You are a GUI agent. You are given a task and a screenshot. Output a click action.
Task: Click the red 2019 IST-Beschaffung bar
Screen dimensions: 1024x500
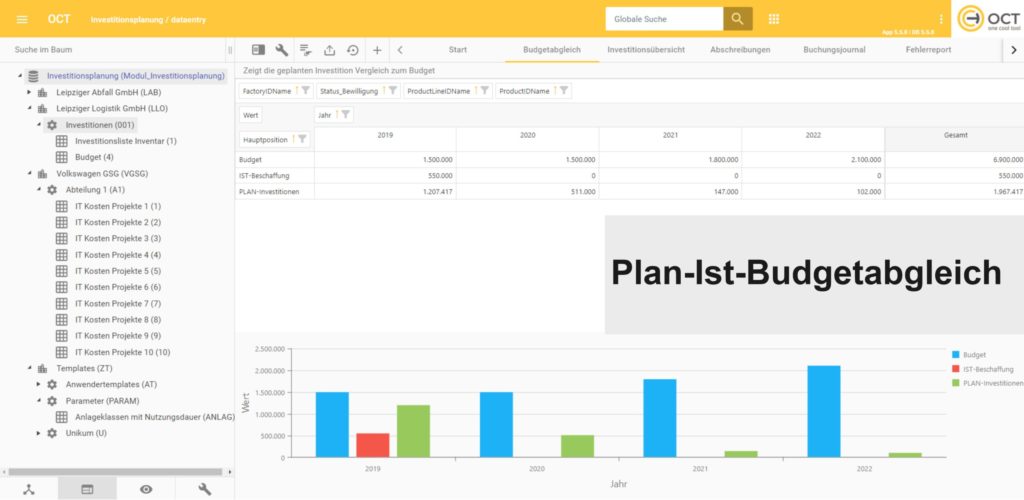tap(373, 445)
